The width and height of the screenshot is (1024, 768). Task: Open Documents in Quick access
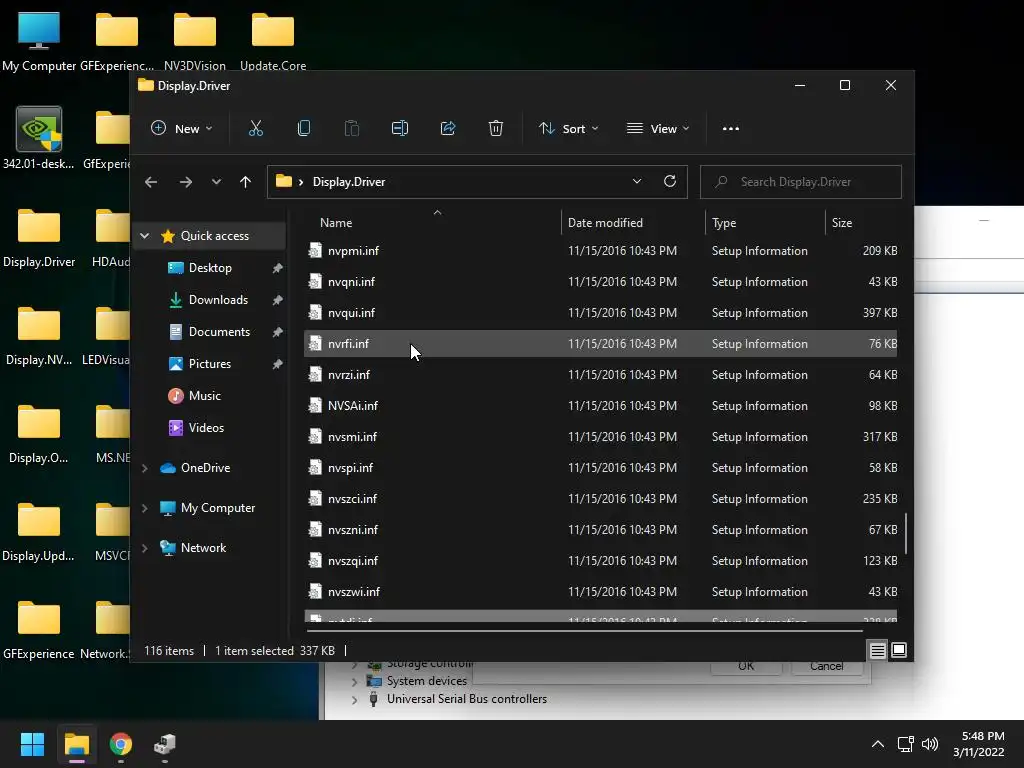click(219, 332)
